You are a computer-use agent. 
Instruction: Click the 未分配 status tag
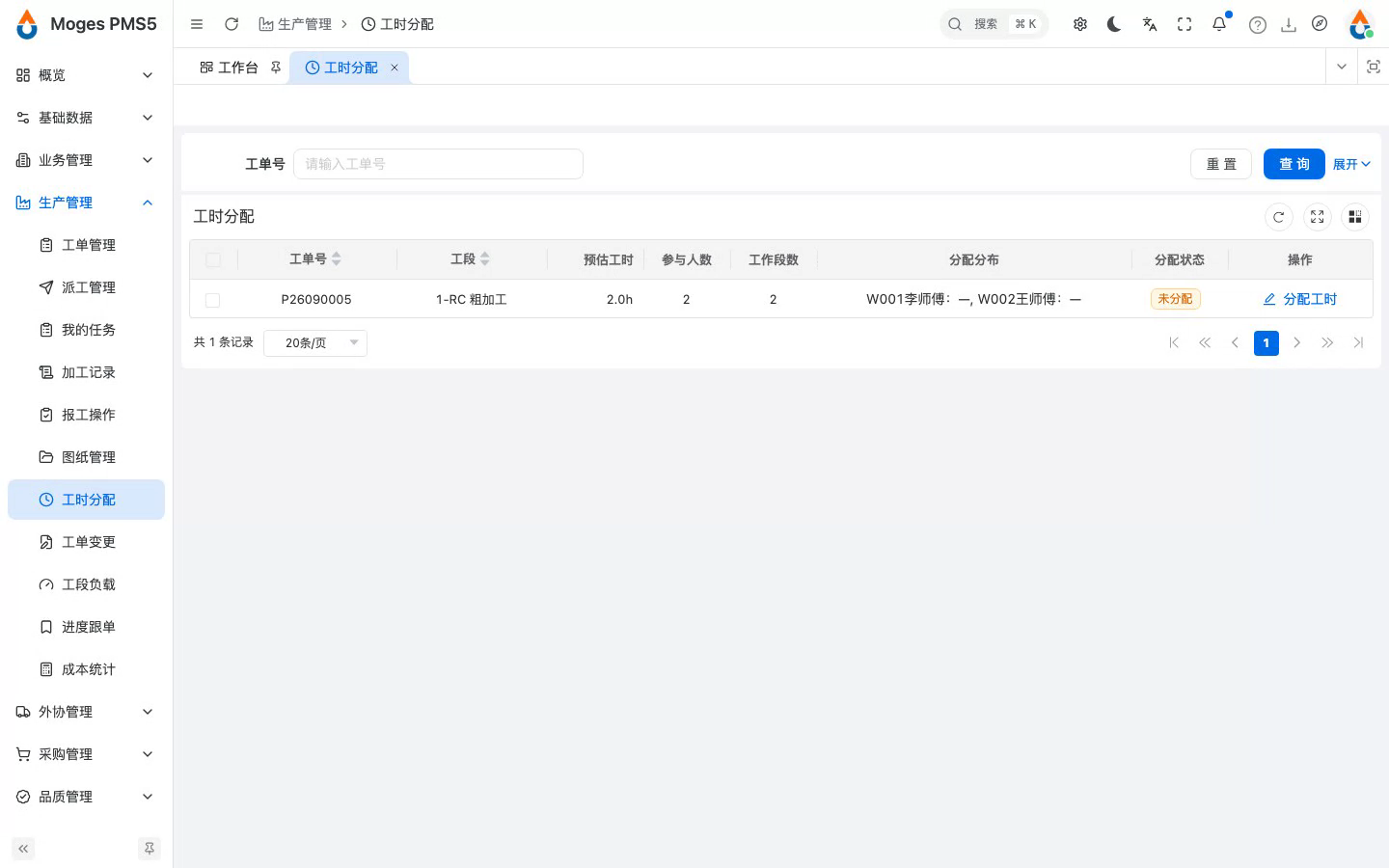pyautogui.click(x=1175, y=299)
